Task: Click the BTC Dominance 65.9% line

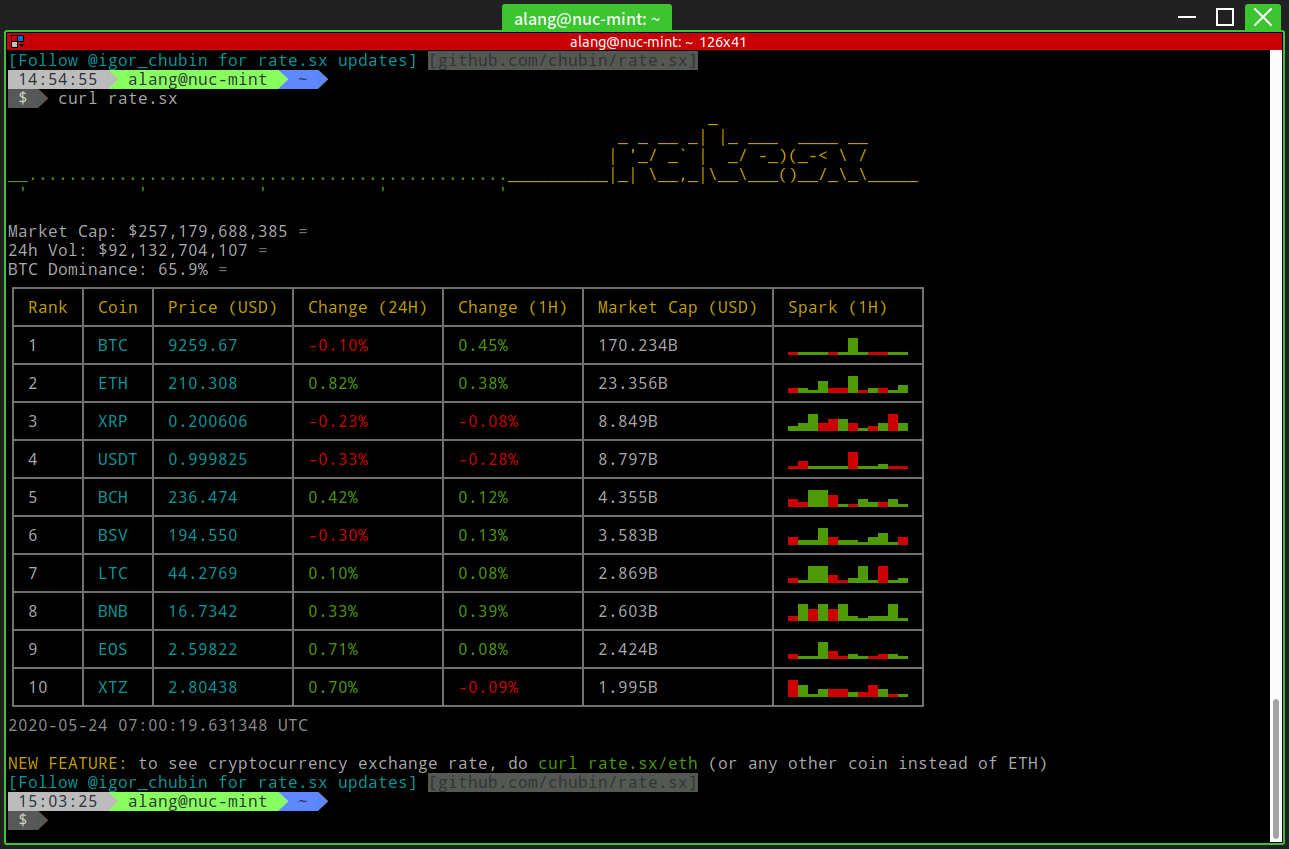Action: pos(118,269)
